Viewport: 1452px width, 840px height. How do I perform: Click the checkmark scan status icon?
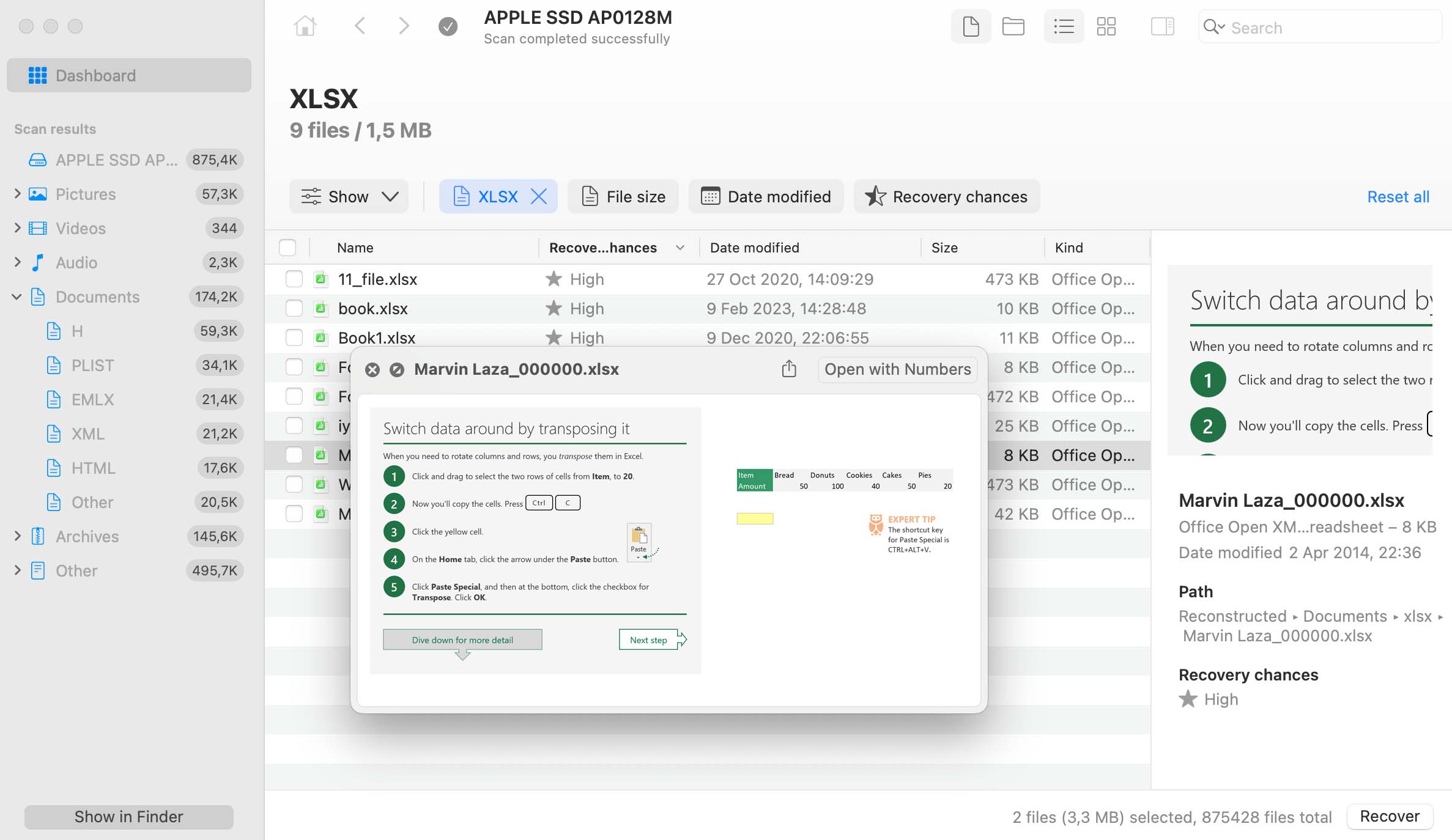(x=448, y=27)
